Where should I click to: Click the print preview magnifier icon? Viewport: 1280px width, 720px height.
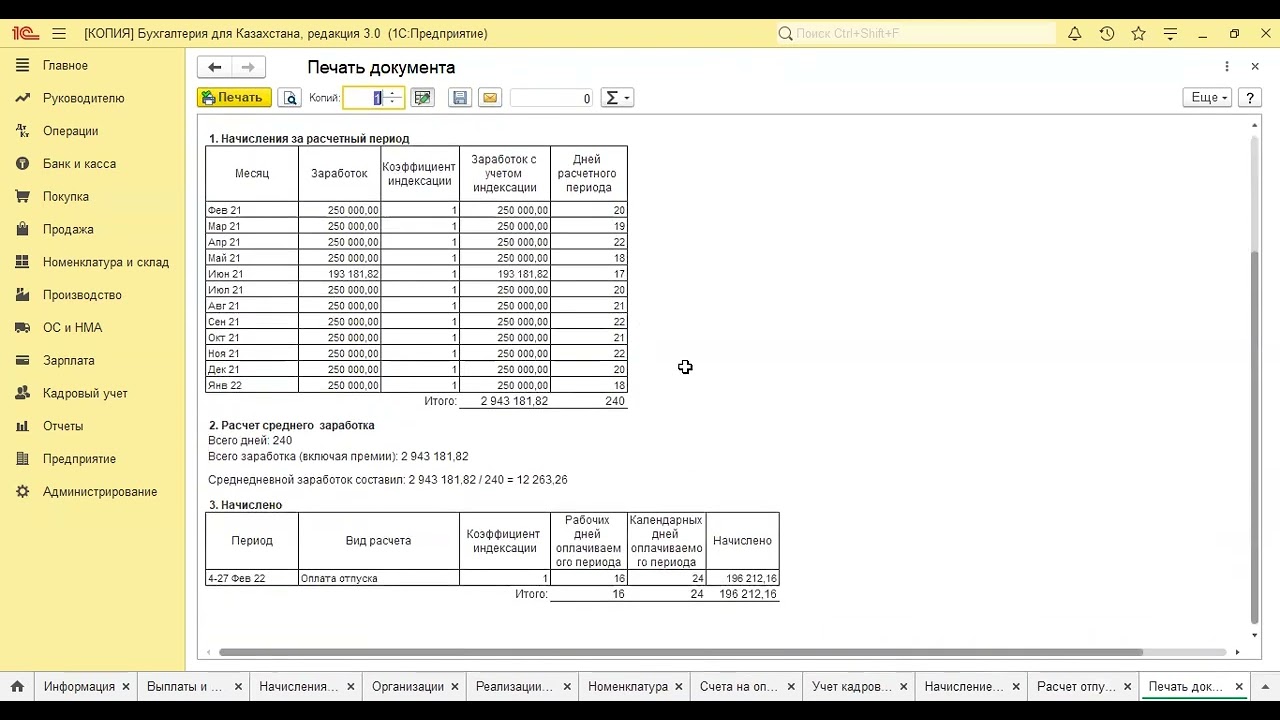(290, 98)
